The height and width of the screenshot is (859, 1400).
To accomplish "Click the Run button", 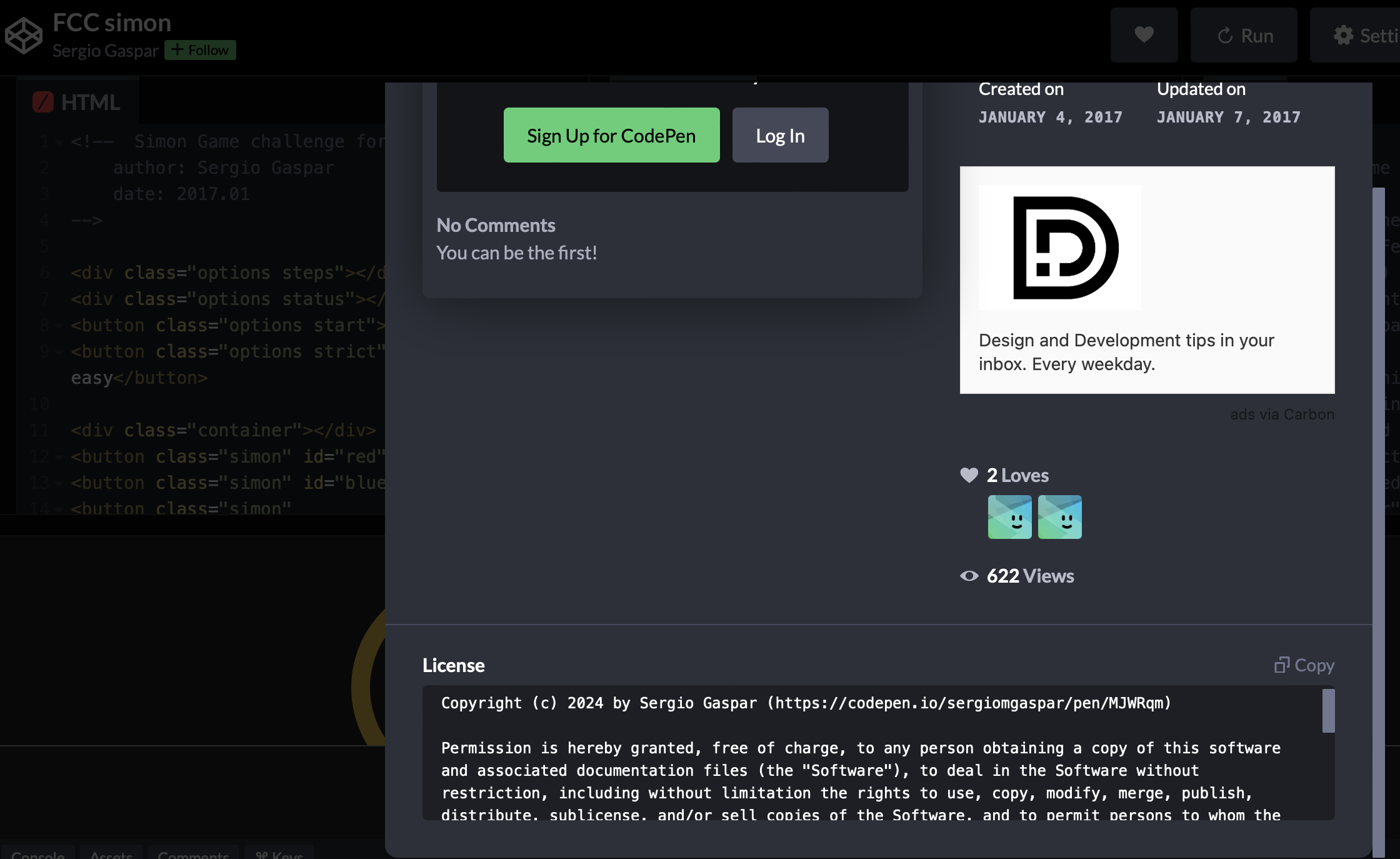I will pyautogui.click(x=1244, y=36).
